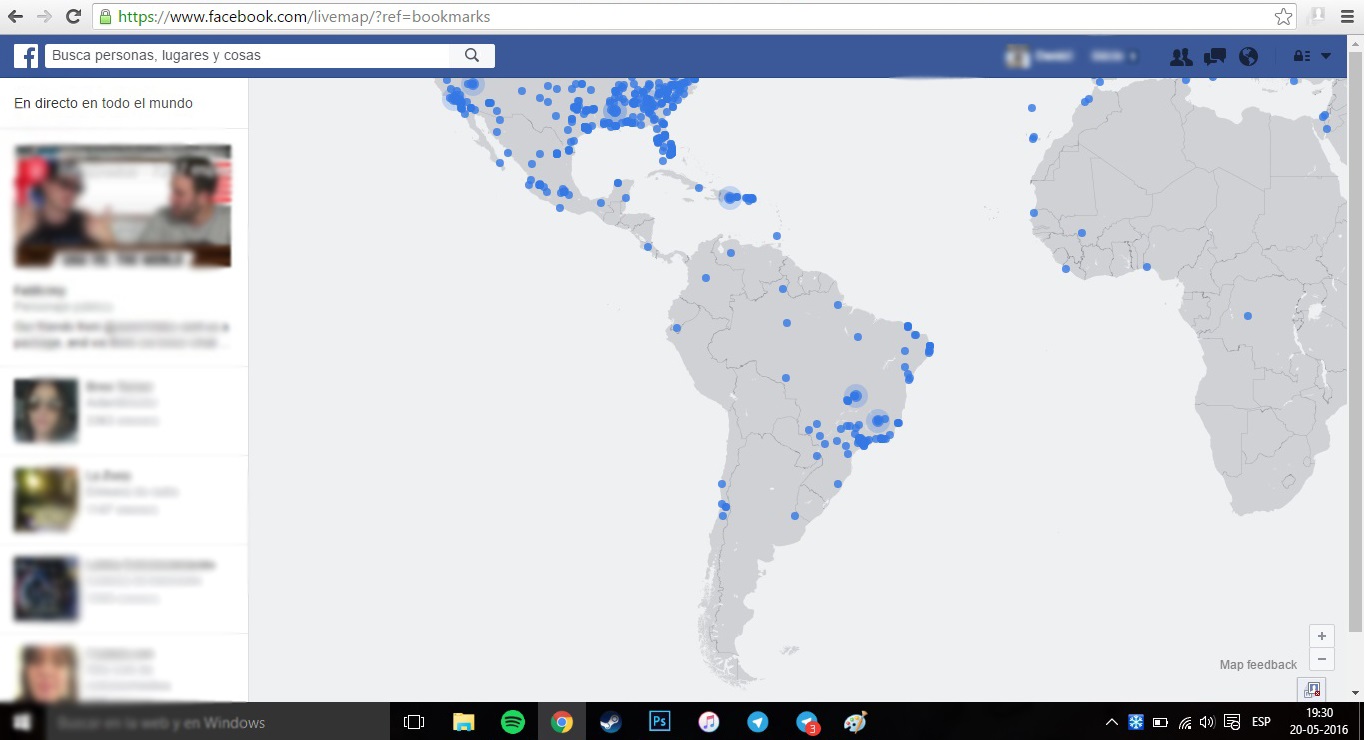Screen dimensions: 1366x740
Task: Click the search magnifier button
Action: pyautogui.click(x=472, y=56)
